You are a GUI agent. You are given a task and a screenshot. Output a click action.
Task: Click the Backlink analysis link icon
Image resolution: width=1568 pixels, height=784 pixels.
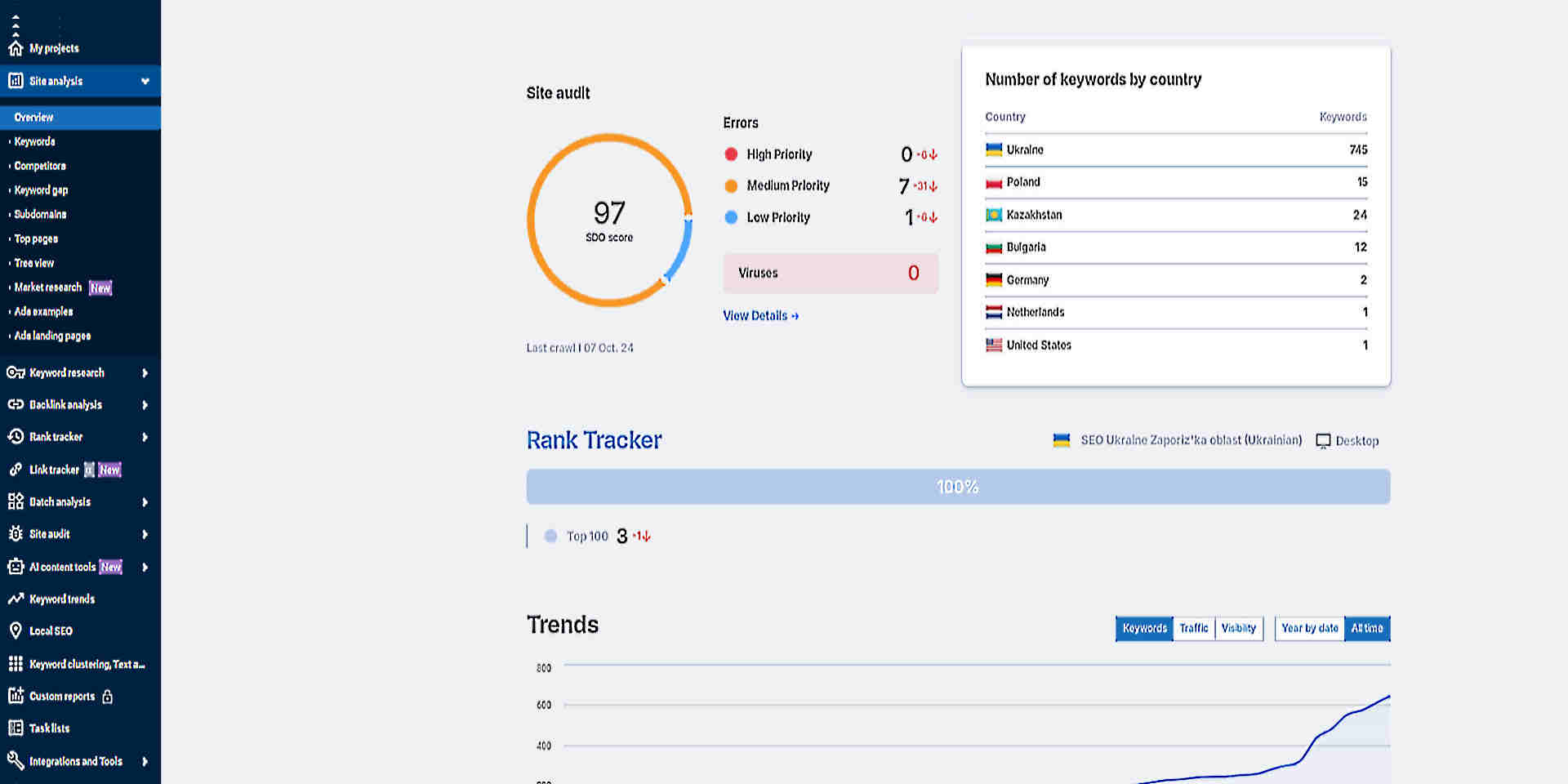(x=16, y=404)
